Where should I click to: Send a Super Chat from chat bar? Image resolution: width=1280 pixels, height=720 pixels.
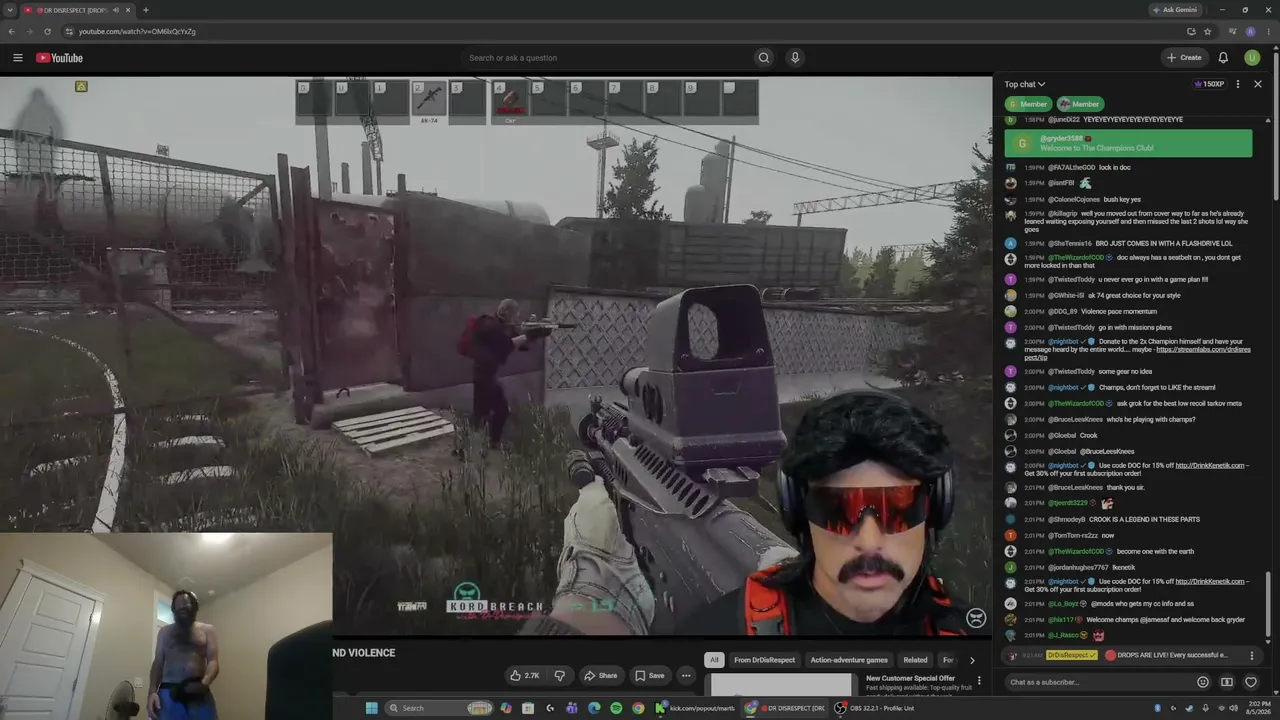coord(1227,682)
